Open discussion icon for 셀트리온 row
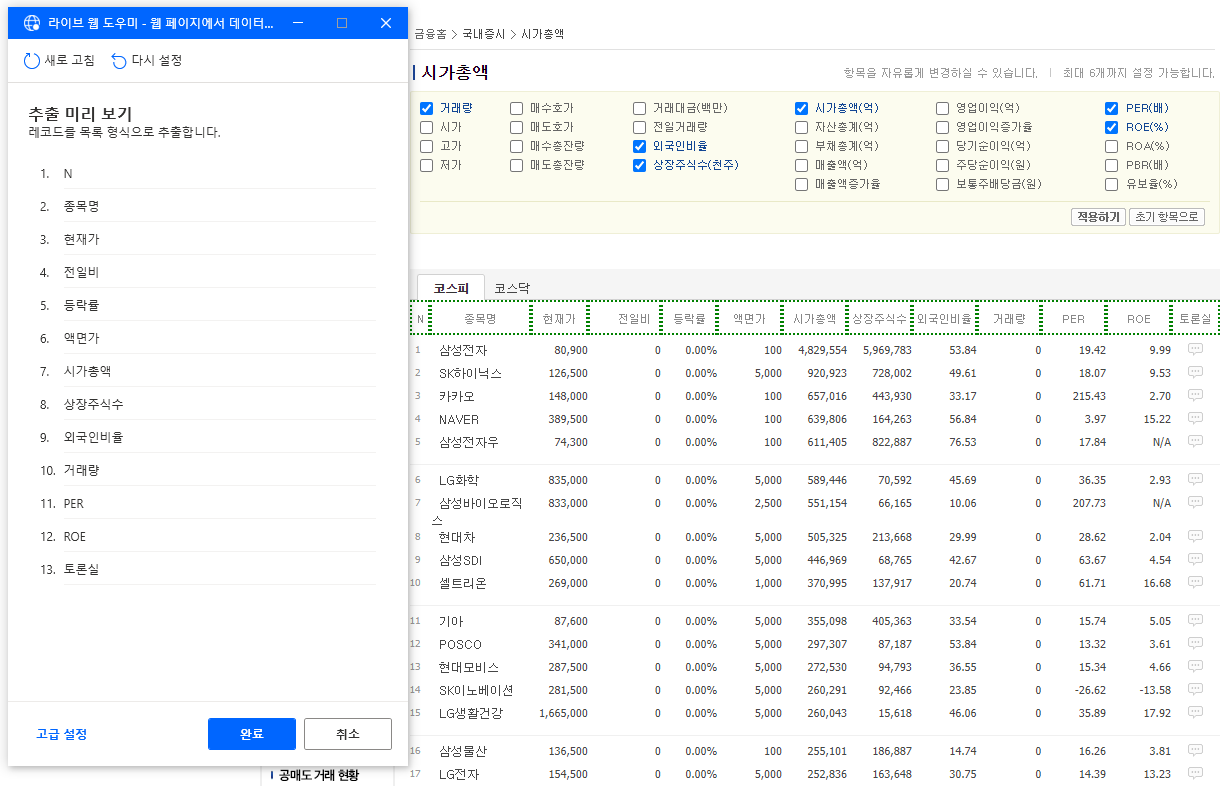Image resolution: width=1230 pixels, height=786 pixels. (1195, 583)
